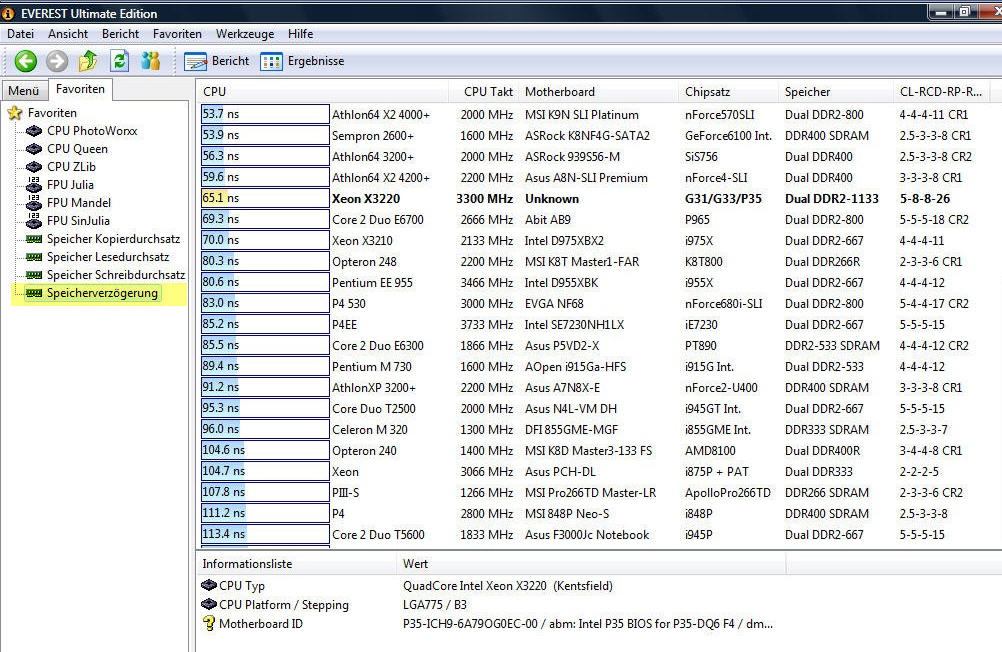Click the CPU Platform / Stepping chip icon

click(x=209, y=604)
